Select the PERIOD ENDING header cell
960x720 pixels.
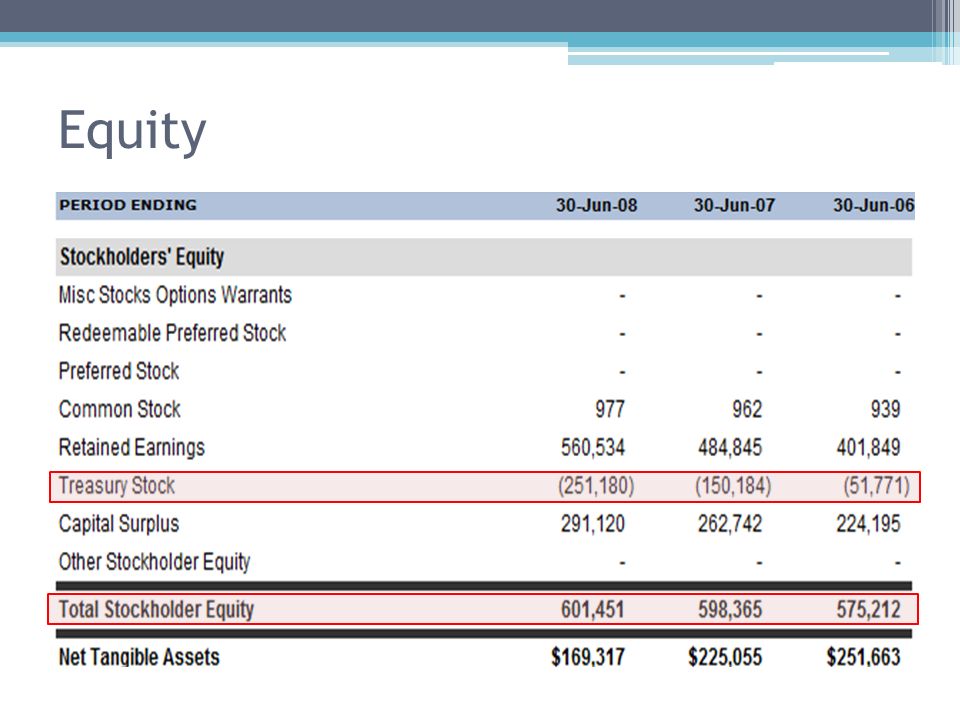pyautogui.click(x=128, y=205)
